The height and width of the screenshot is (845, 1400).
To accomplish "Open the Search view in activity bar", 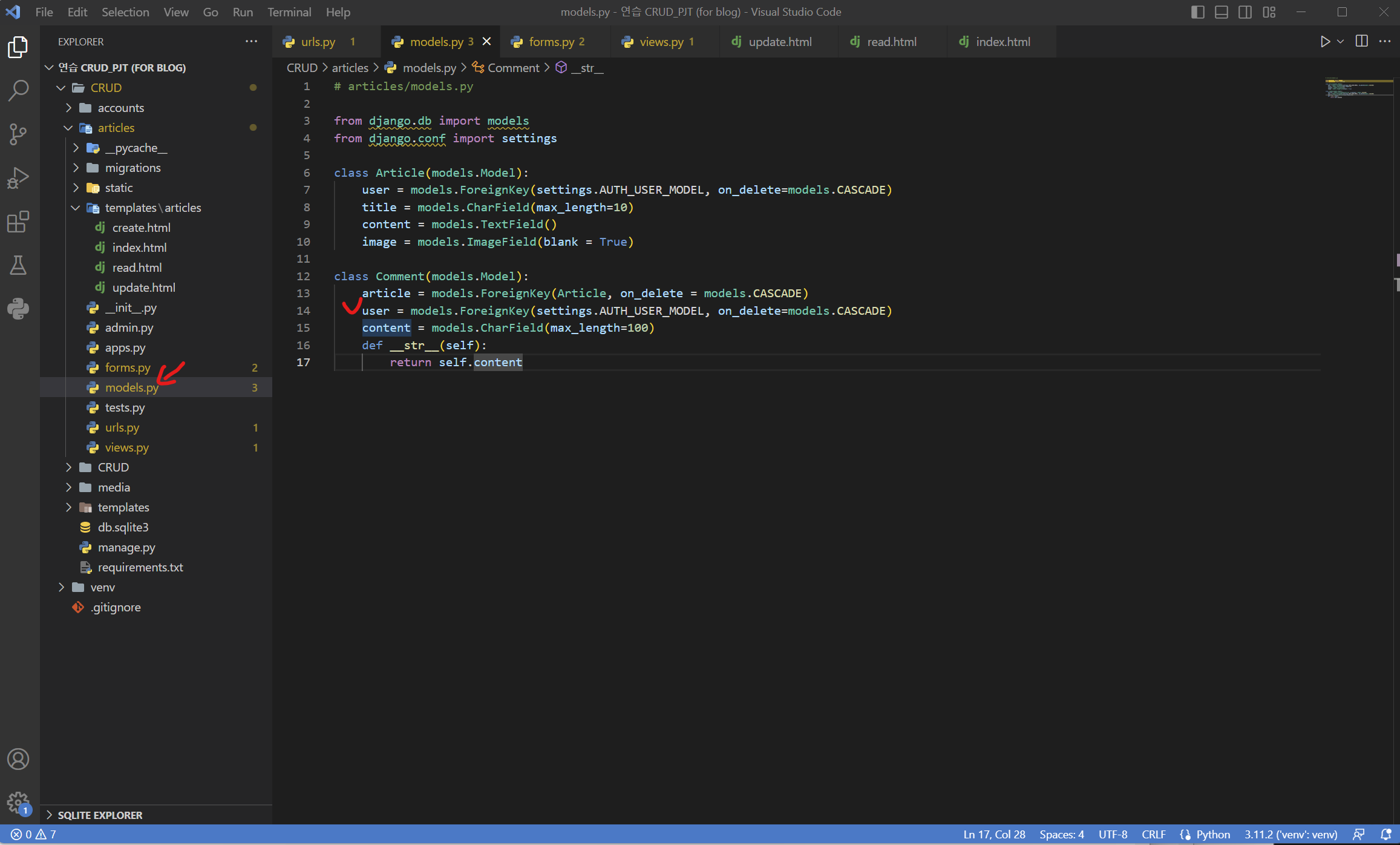I will (x=18, y=91).
